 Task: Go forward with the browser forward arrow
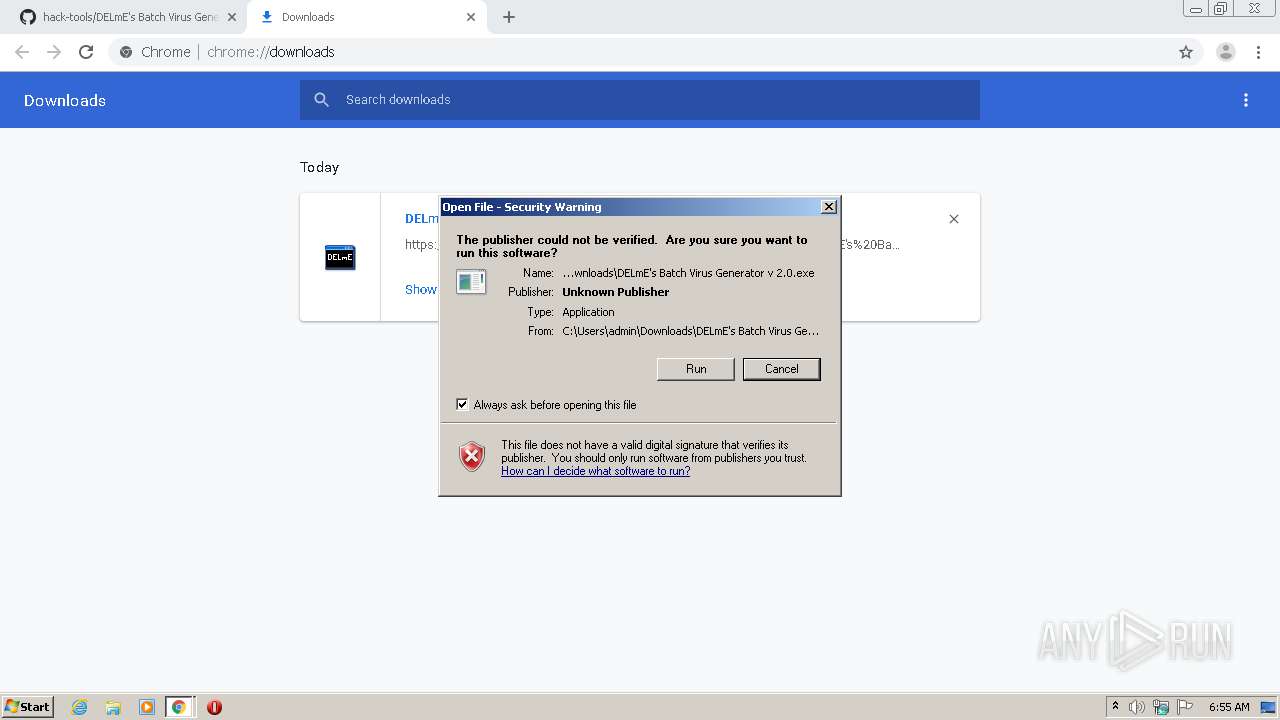pyautogui.click(x=54, y=52)
